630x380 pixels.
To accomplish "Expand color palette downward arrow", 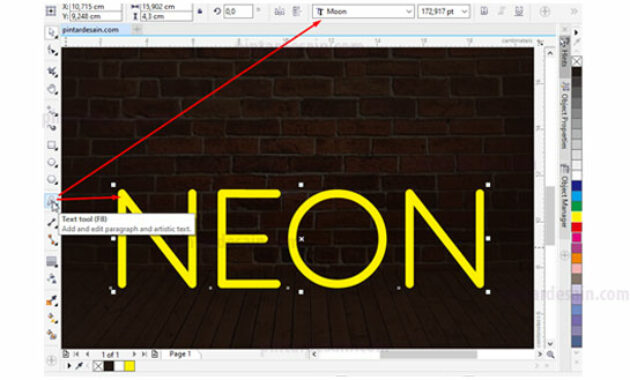I will pyautogui.click(x=577, y=352).
